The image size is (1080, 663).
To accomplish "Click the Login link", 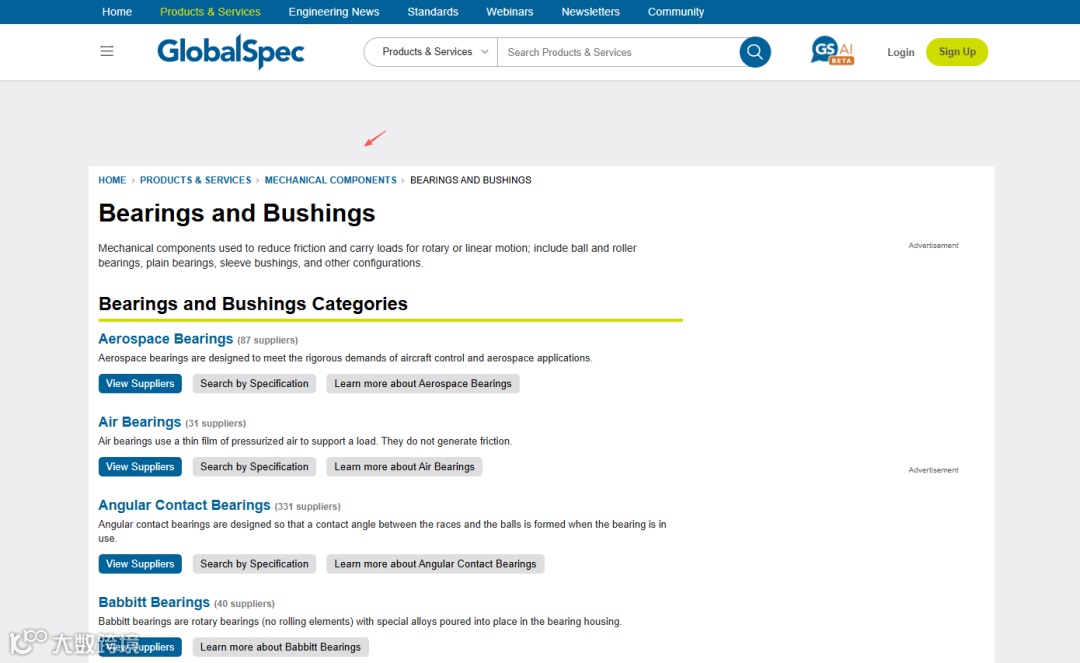I will (900, 52).
